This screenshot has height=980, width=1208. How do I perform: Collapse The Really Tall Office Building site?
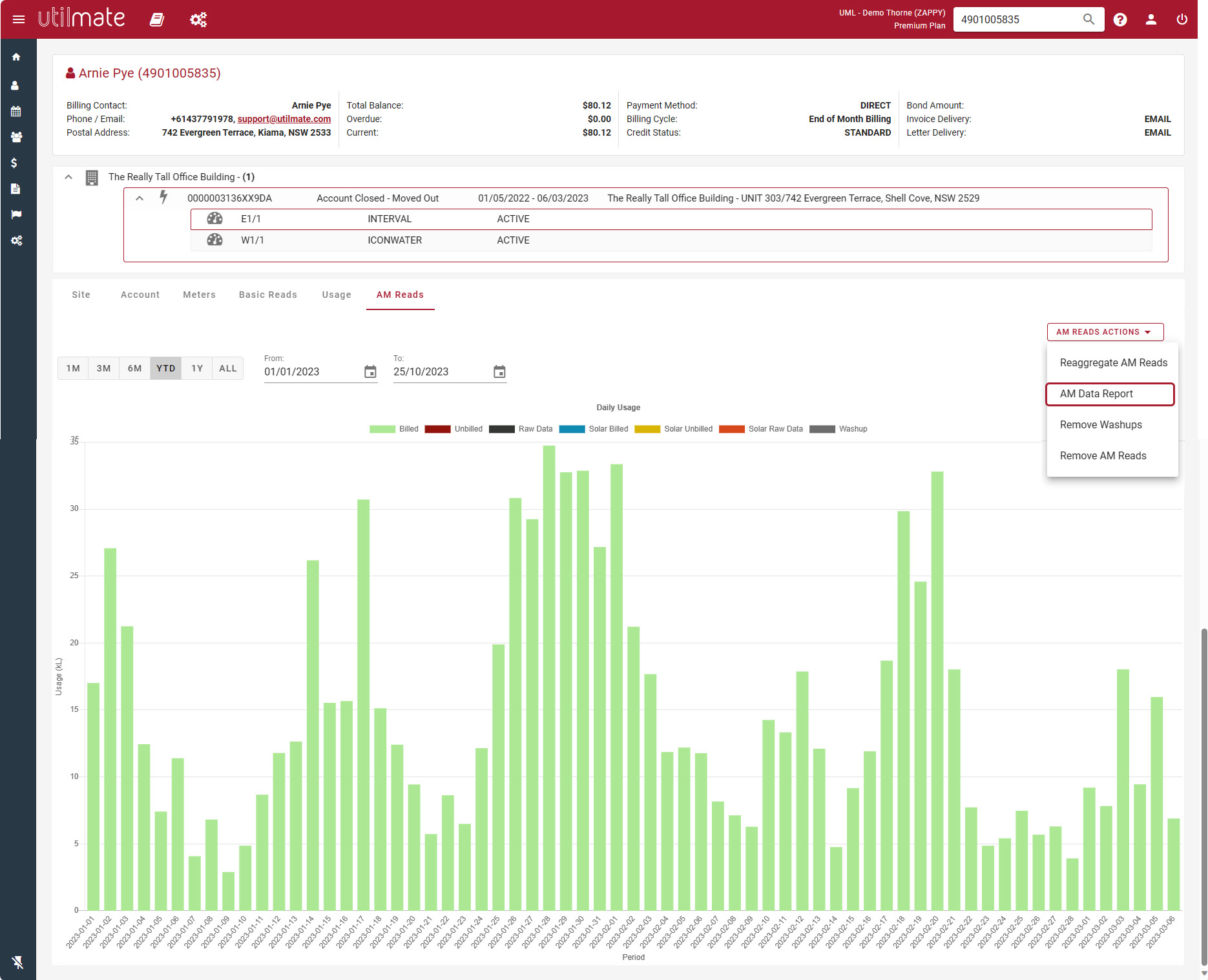tap(68, 177)
